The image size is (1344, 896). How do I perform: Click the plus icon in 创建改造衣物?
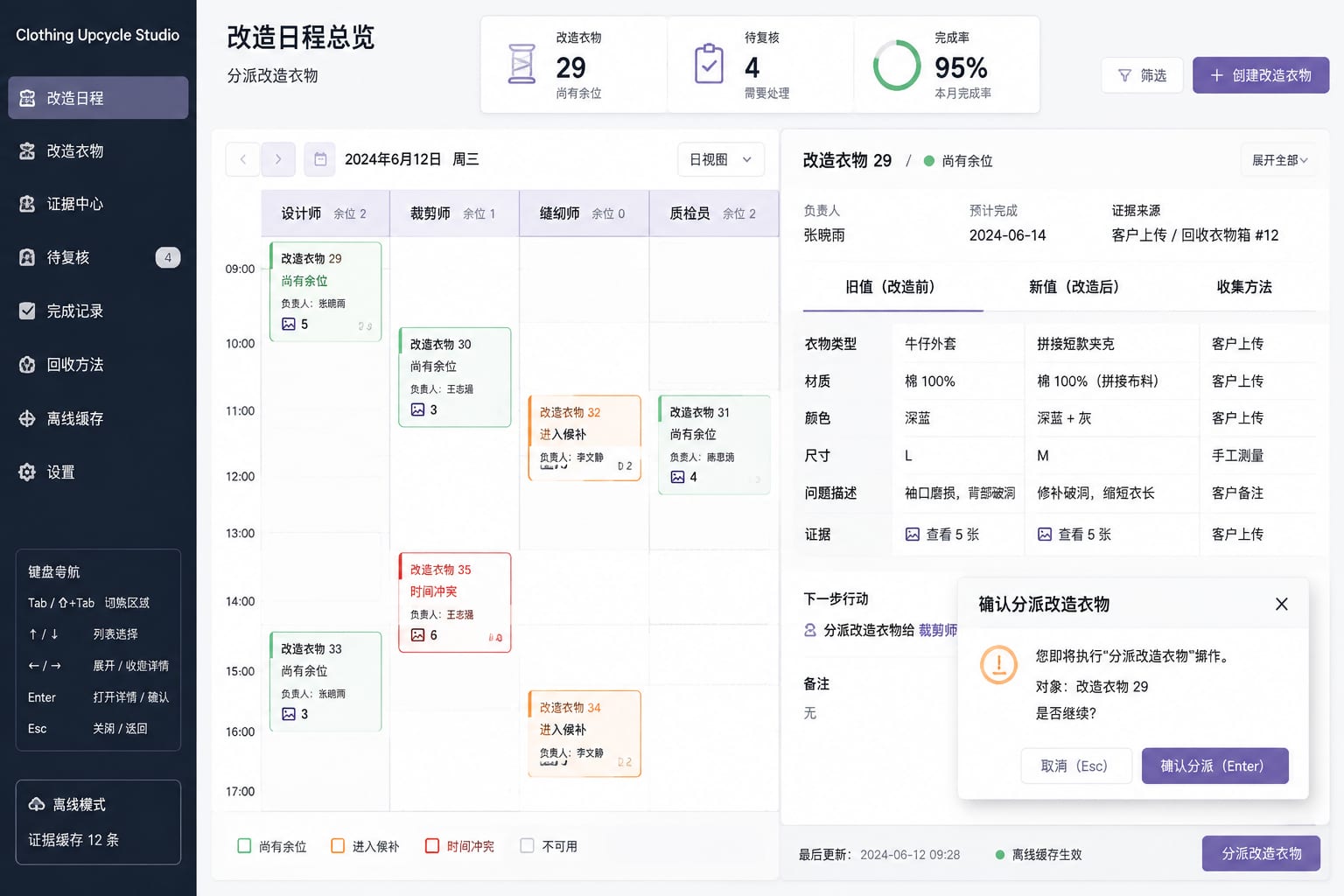[x=1216, y=76]
